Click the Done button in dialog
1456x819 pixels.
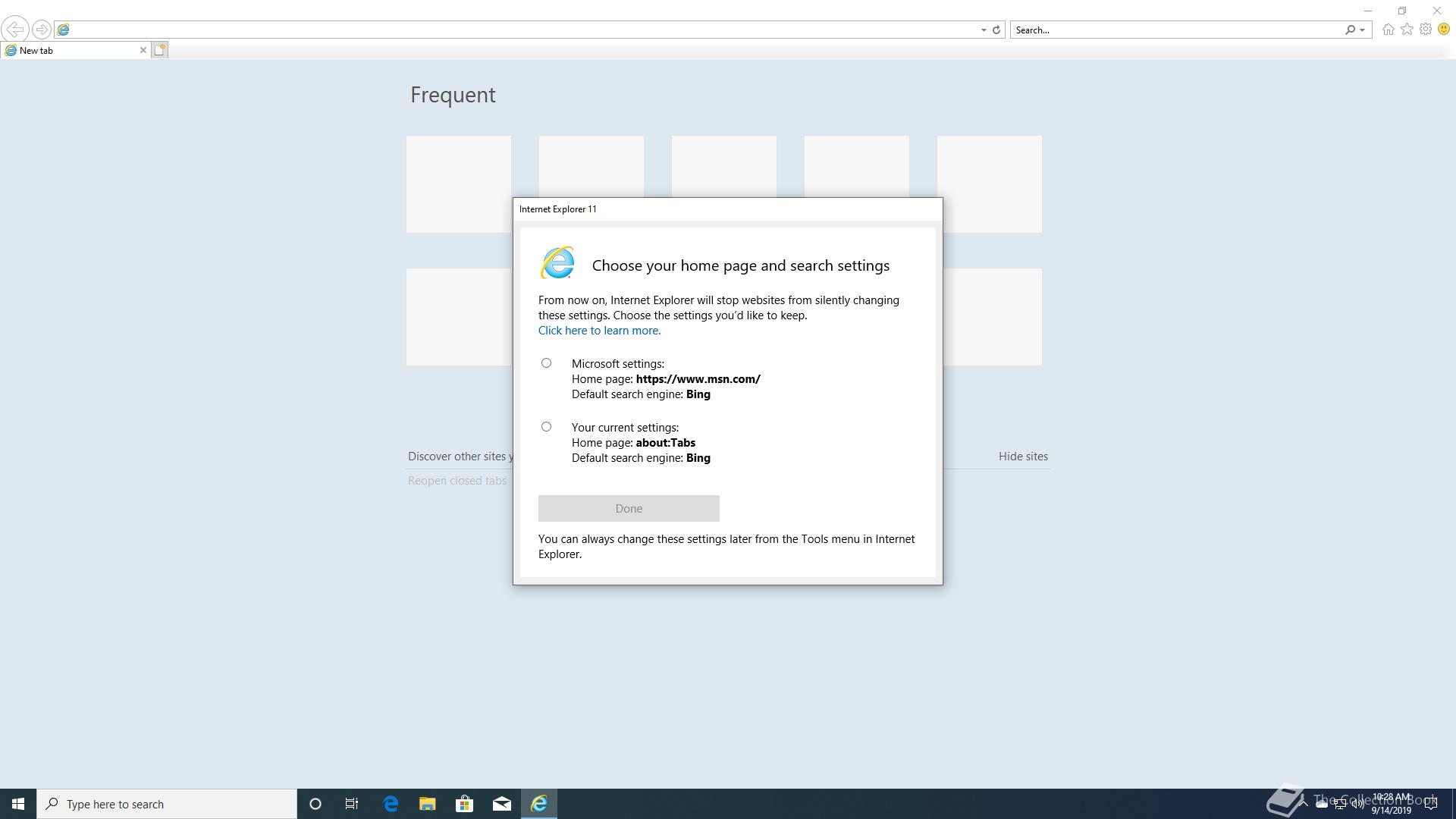pyautogui.click(x=629, y=509)
